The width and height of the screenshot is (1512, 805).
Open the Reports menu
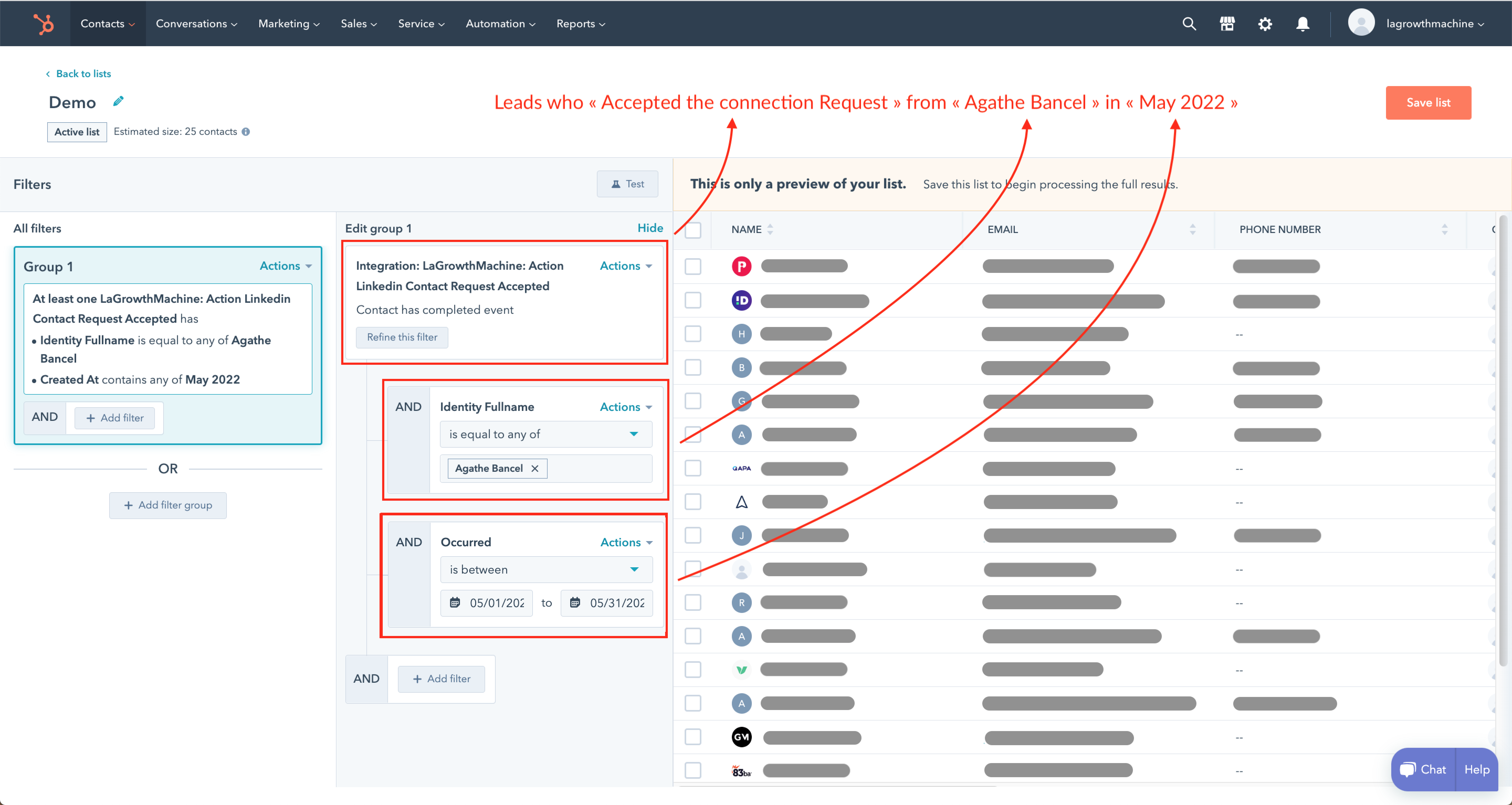pyautogui.click(x=580, y=24)
